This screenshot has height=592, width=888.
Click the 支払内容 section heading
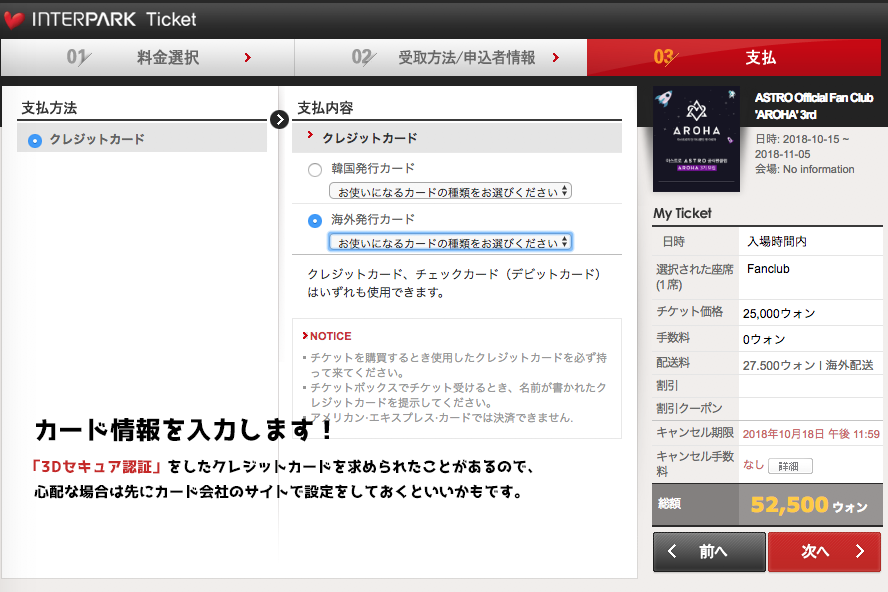point(326,108)
